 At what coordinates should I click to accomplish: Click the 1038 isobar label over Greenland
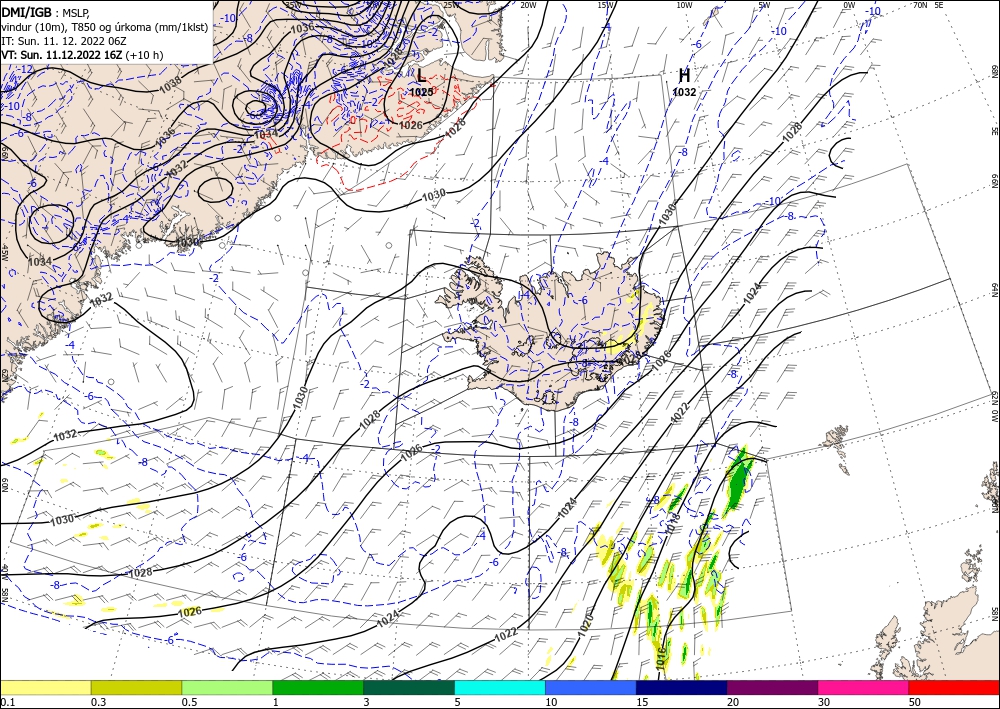click(x=169, y=85)
